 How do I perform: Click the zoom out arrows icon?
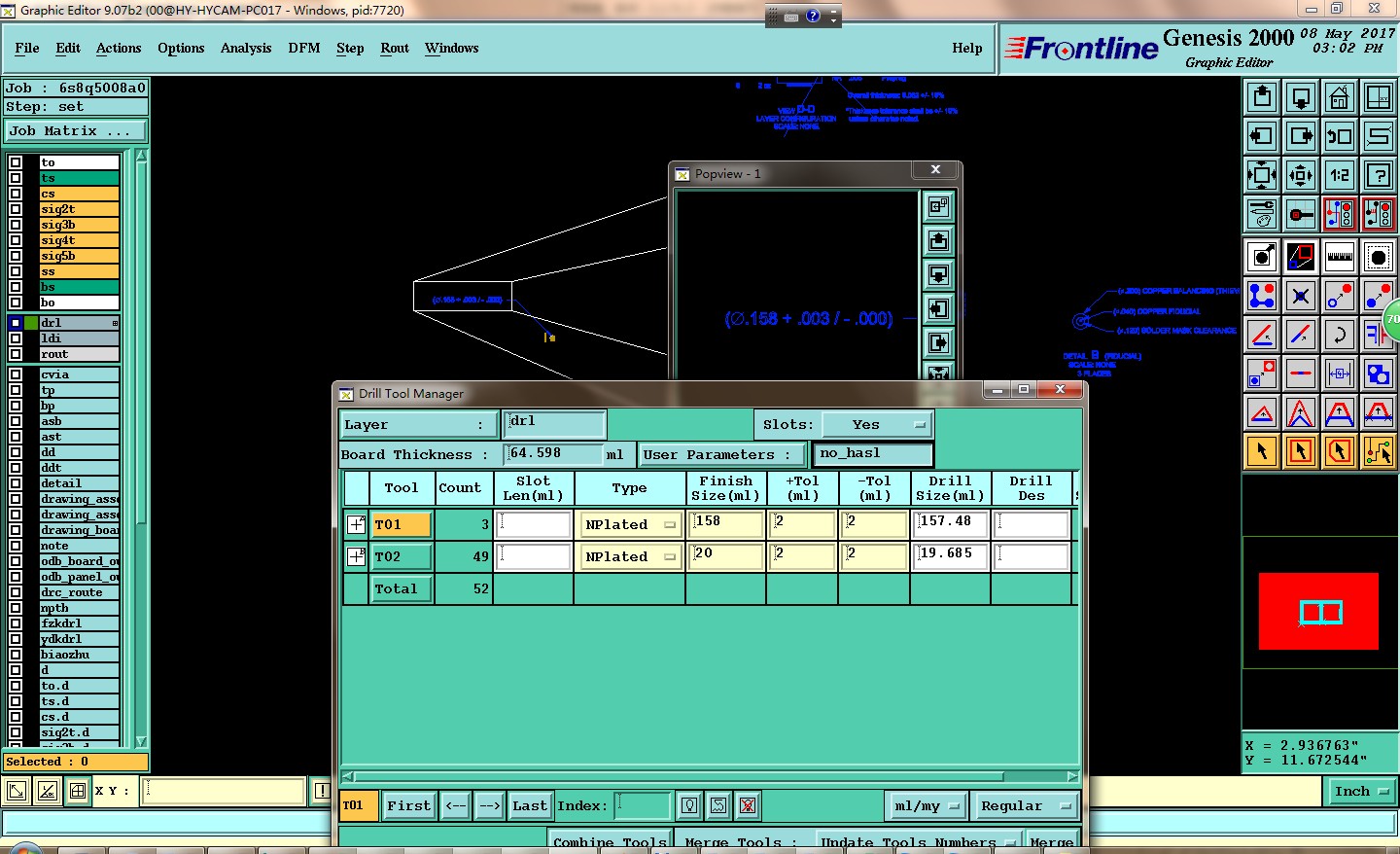coord(1301,175)
